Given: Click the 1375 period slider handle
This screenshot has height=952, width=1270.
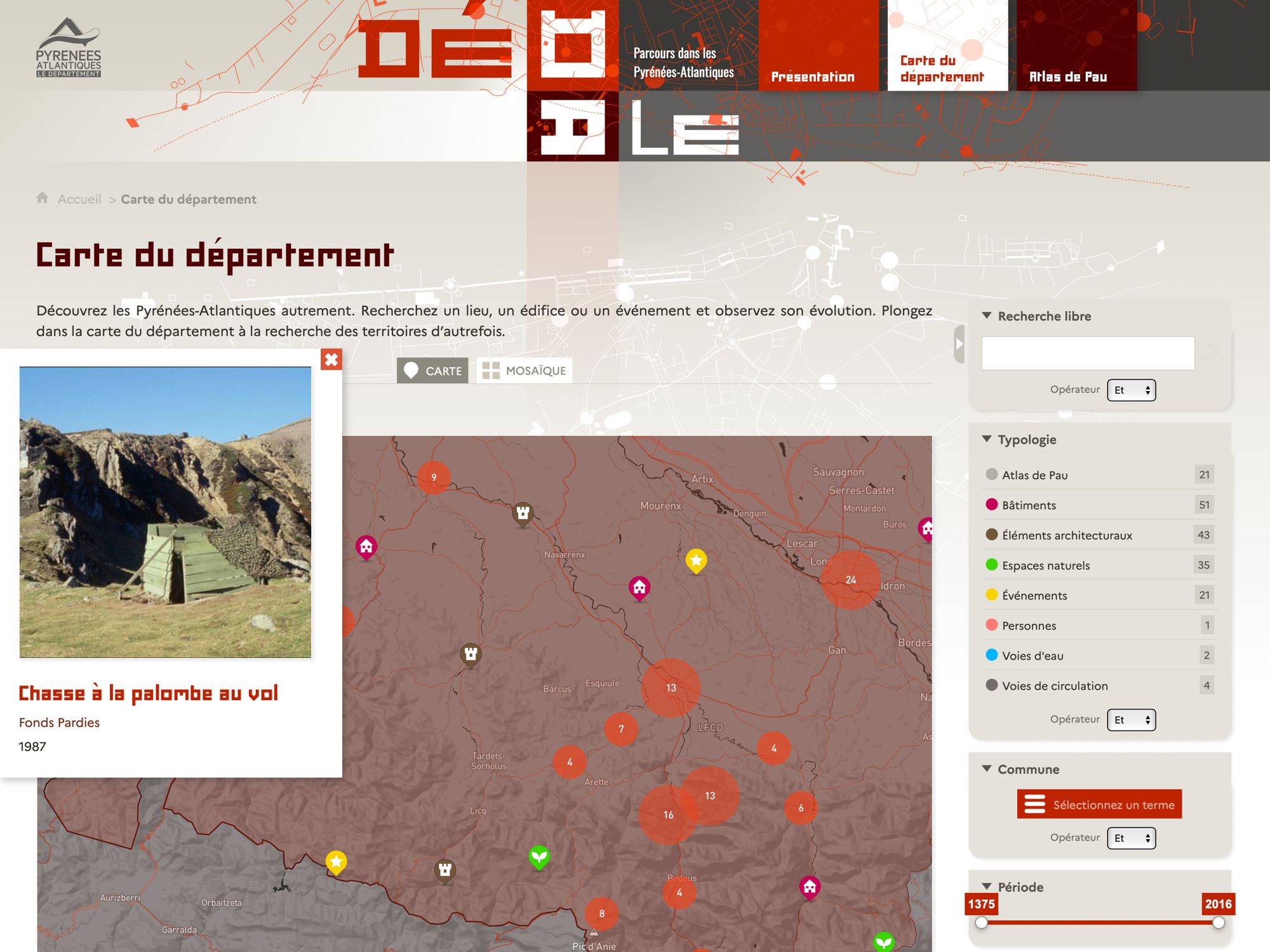Looking at the screenshot, I should pyautogui.click(x=982, y=923).
